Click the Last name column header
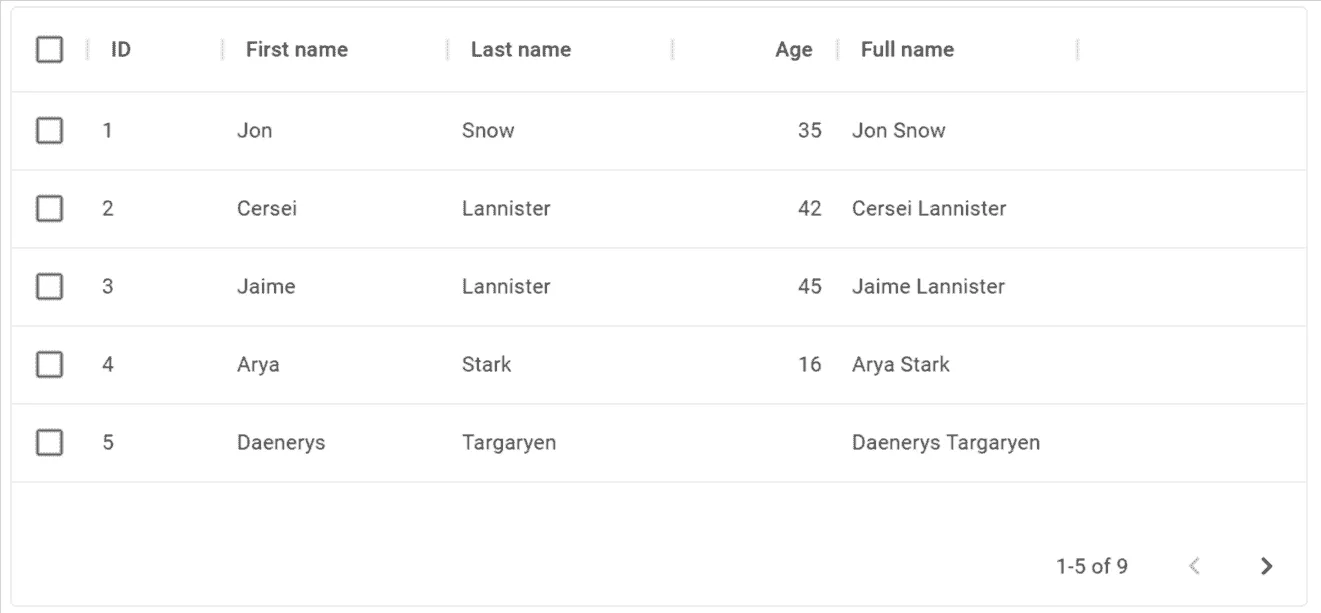The image size is (1321, 613). point(521,49)
